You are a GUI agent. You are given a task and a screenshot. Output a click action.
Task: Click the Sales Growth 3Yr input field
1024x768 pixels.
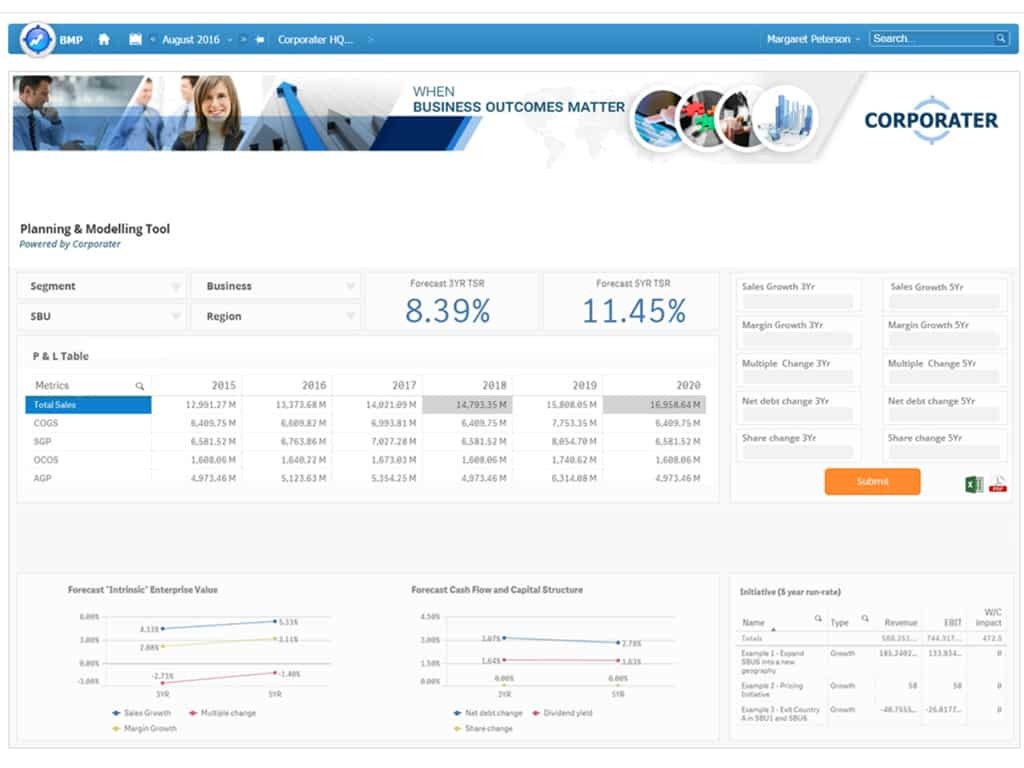point(797,302)
